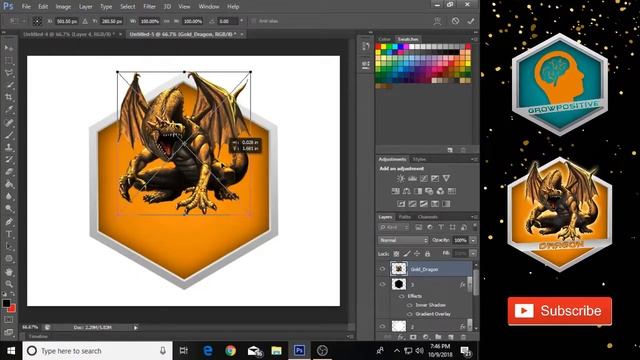Select the Rectangular Marquee tool
Viewport: 640px width, 360px height.
9,61
